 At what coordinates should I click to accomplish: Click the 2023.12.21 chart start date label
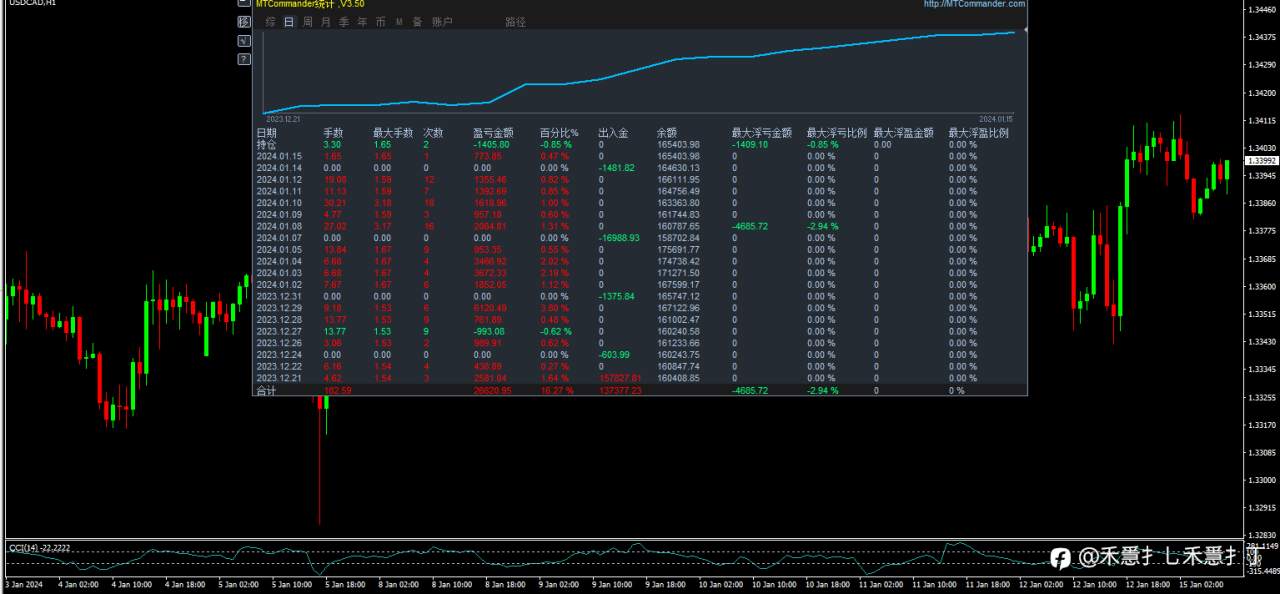(283, 118)
